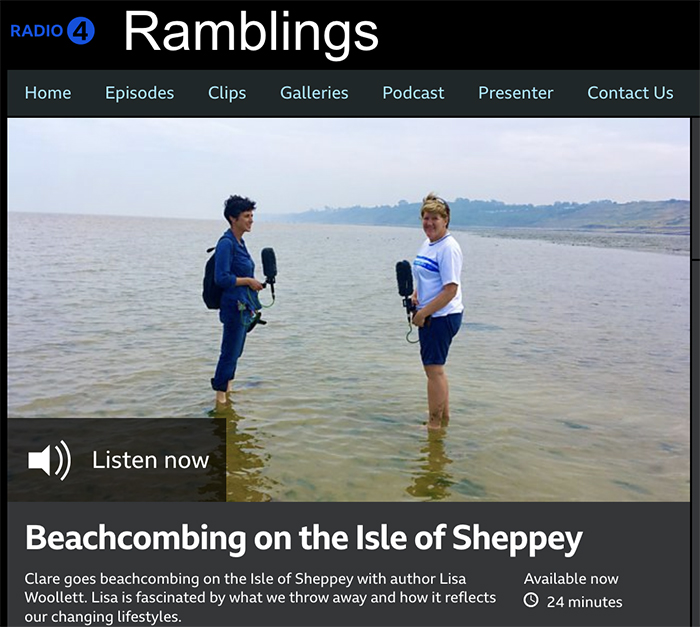The width and height of the screenshot is (700, 627).
Task: Click the beach episode photo
Action: pyautogui.click(x=348, y=310)
